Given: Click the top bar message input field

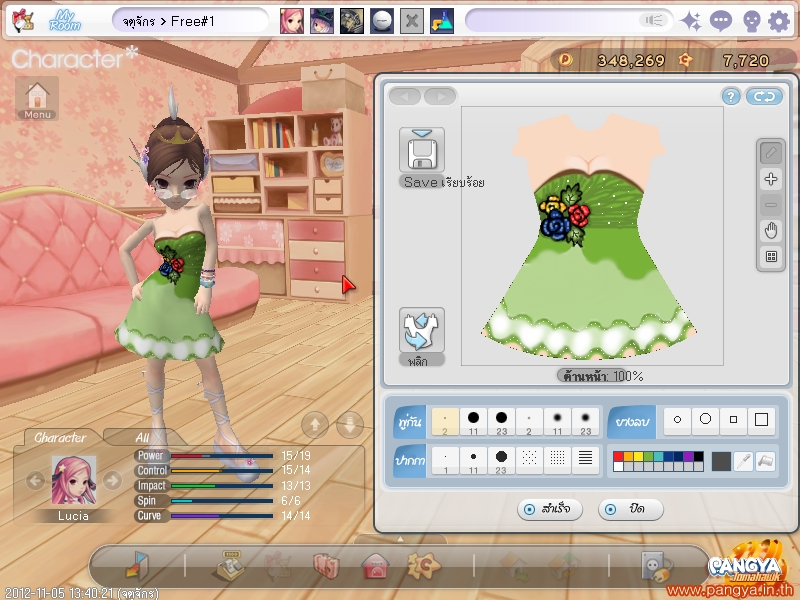Looking at the screenshot, I should (x=569, y=21).
